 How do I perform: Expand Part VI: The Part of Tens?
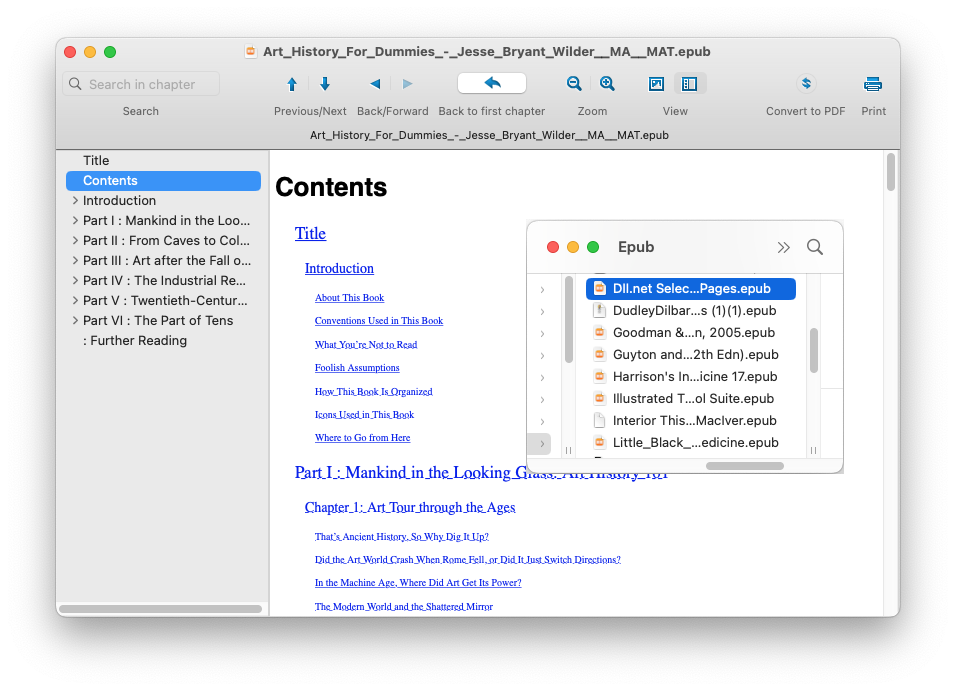point(75,321)
